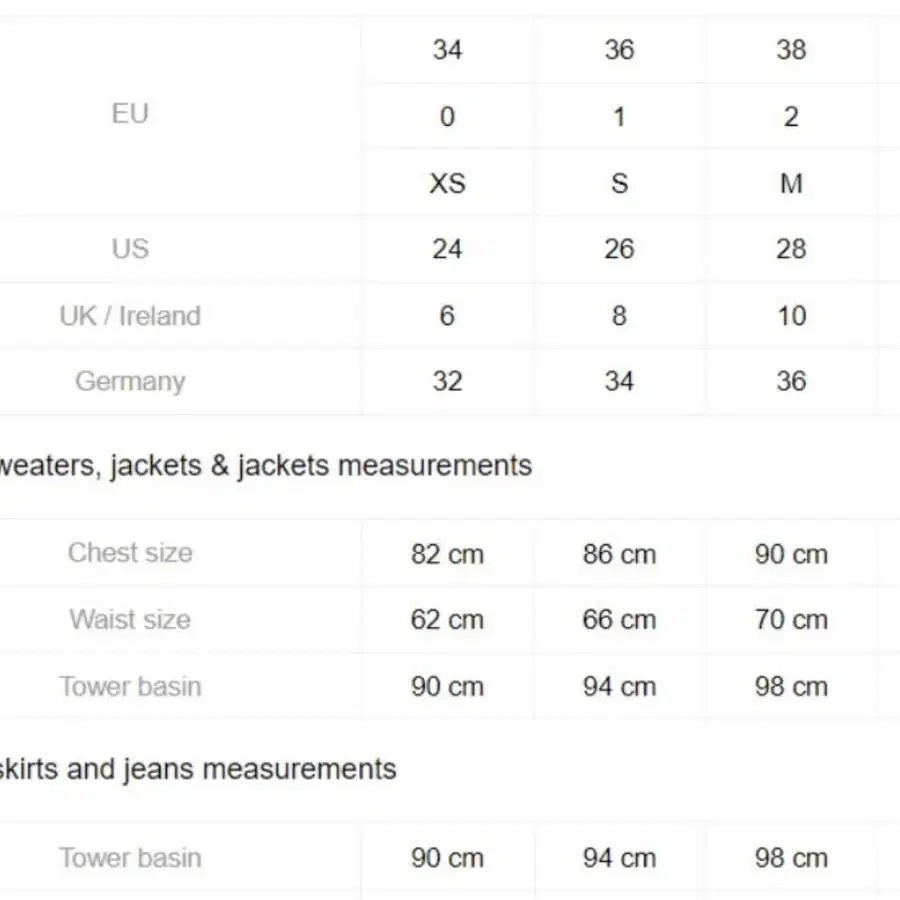The width and height of the screenshot is (900, 900).
Task: Select the UK / Ireland row label
Action: pyautogui.click(x=130, y=316)
